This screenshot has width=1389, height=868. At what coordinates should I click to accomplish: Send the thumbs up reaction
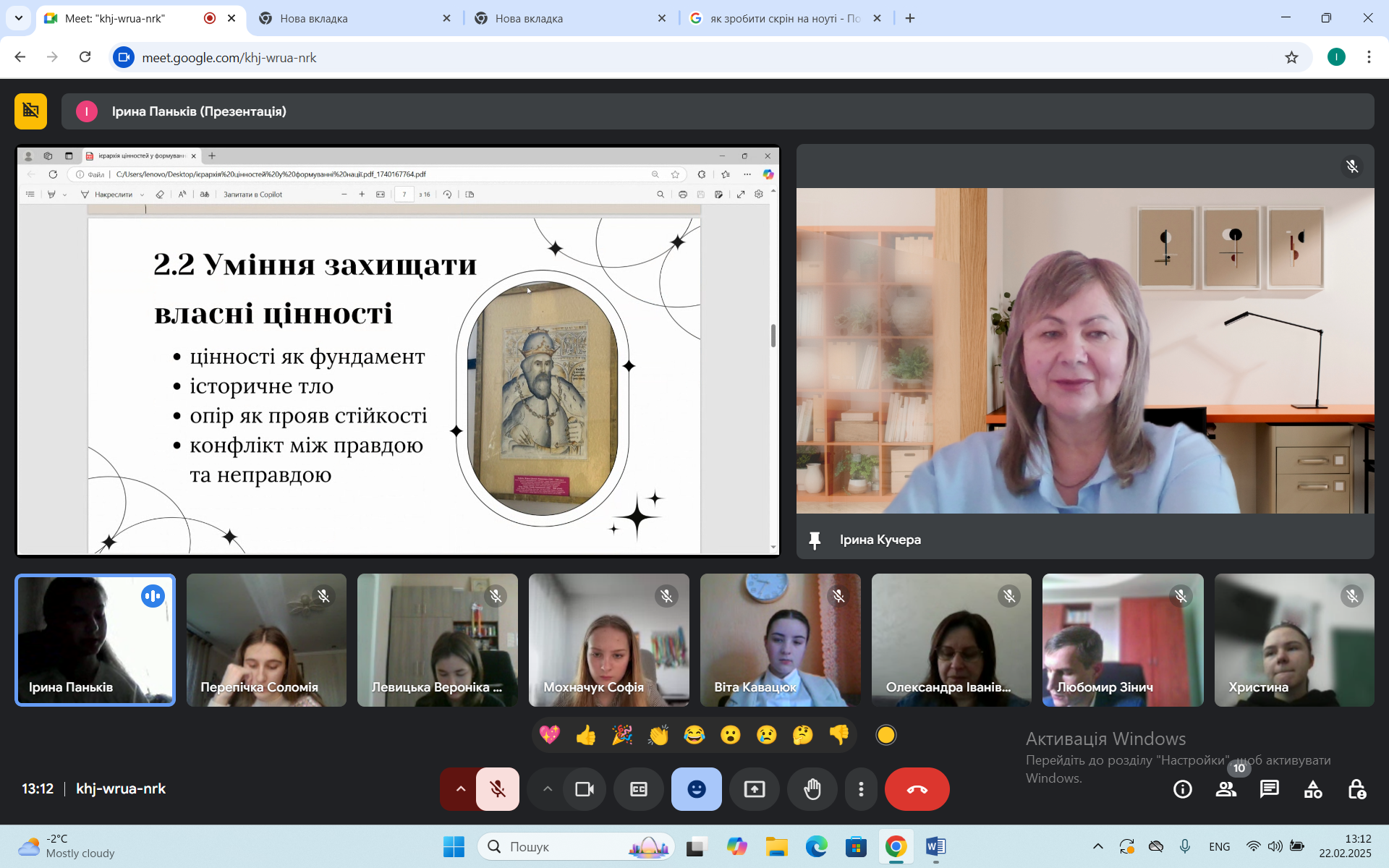(585, 735)
